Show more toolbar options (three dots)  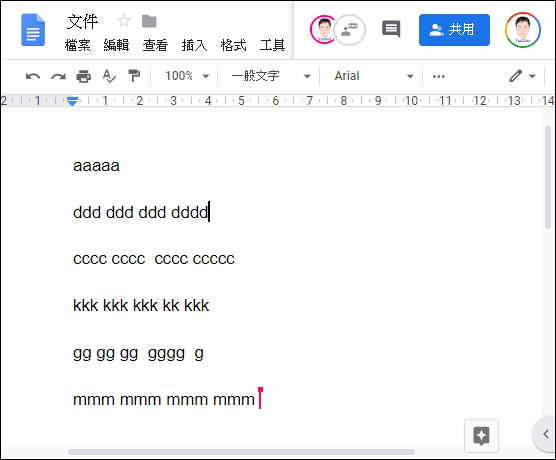point(439,76)
